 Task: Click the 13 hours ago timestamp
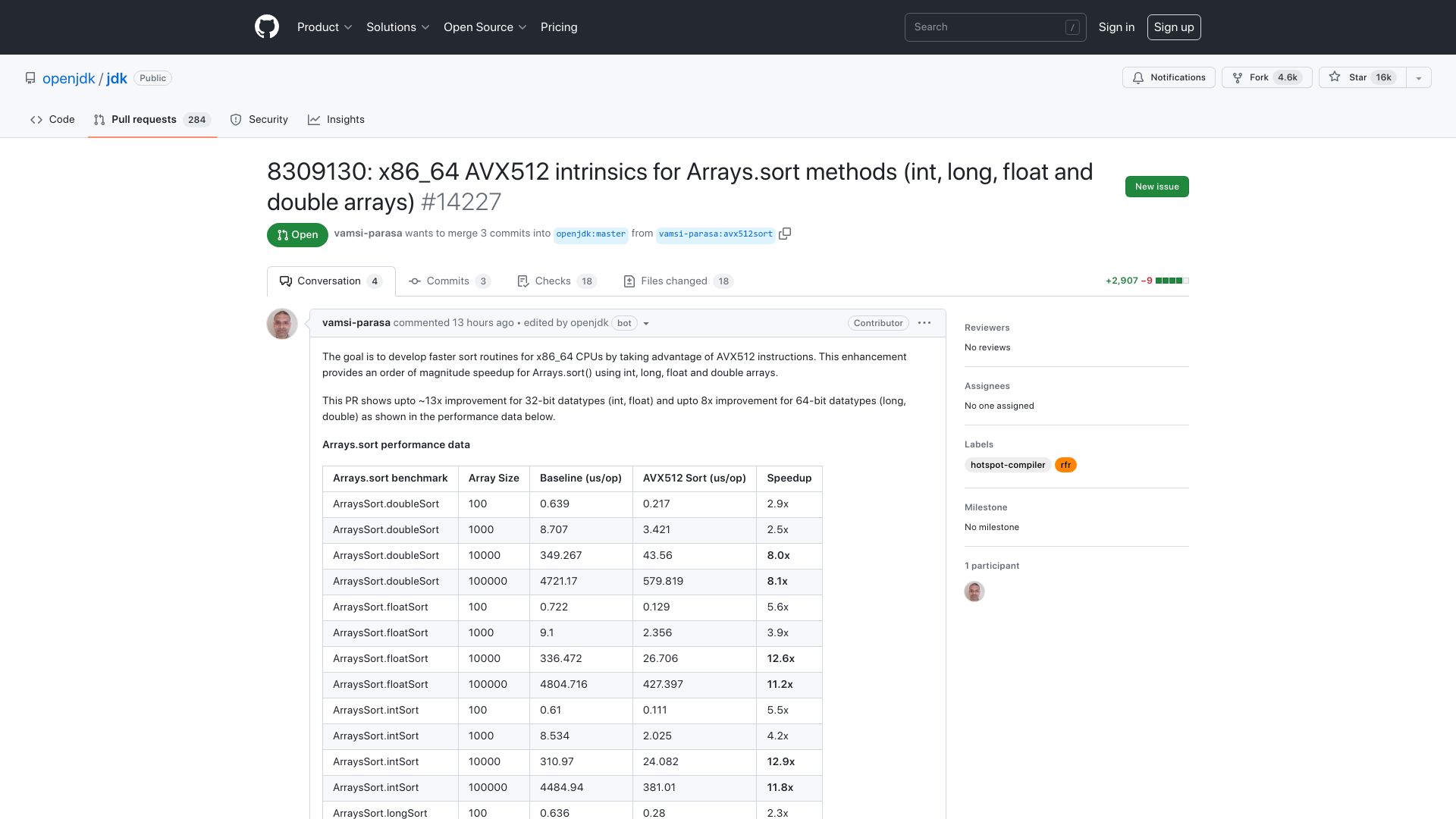coord(483,323)
